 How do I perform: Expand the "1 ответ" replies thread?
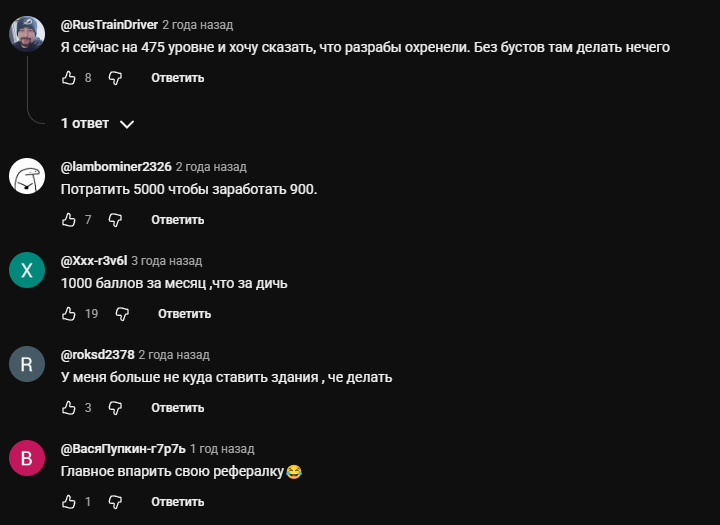point(97,124)
